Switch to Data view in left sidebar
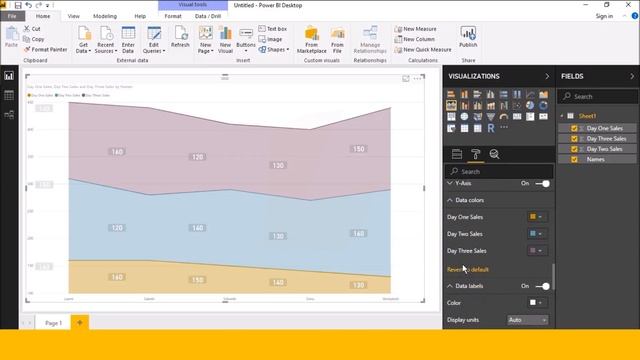640x360 pixels. click(x=9, y=96)
